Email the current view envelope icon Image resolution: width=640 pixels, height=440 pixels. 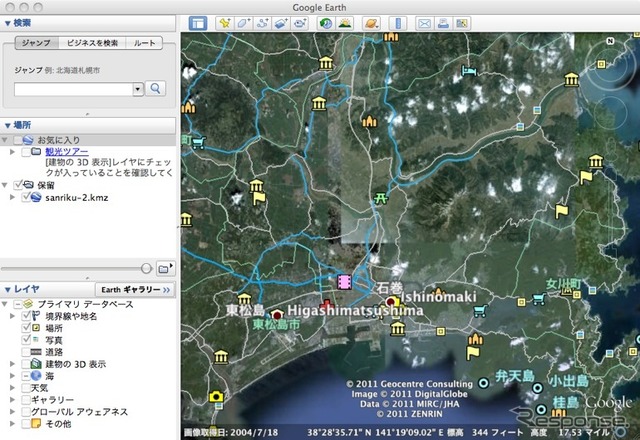pyautogui.click(x=424, y=23)
